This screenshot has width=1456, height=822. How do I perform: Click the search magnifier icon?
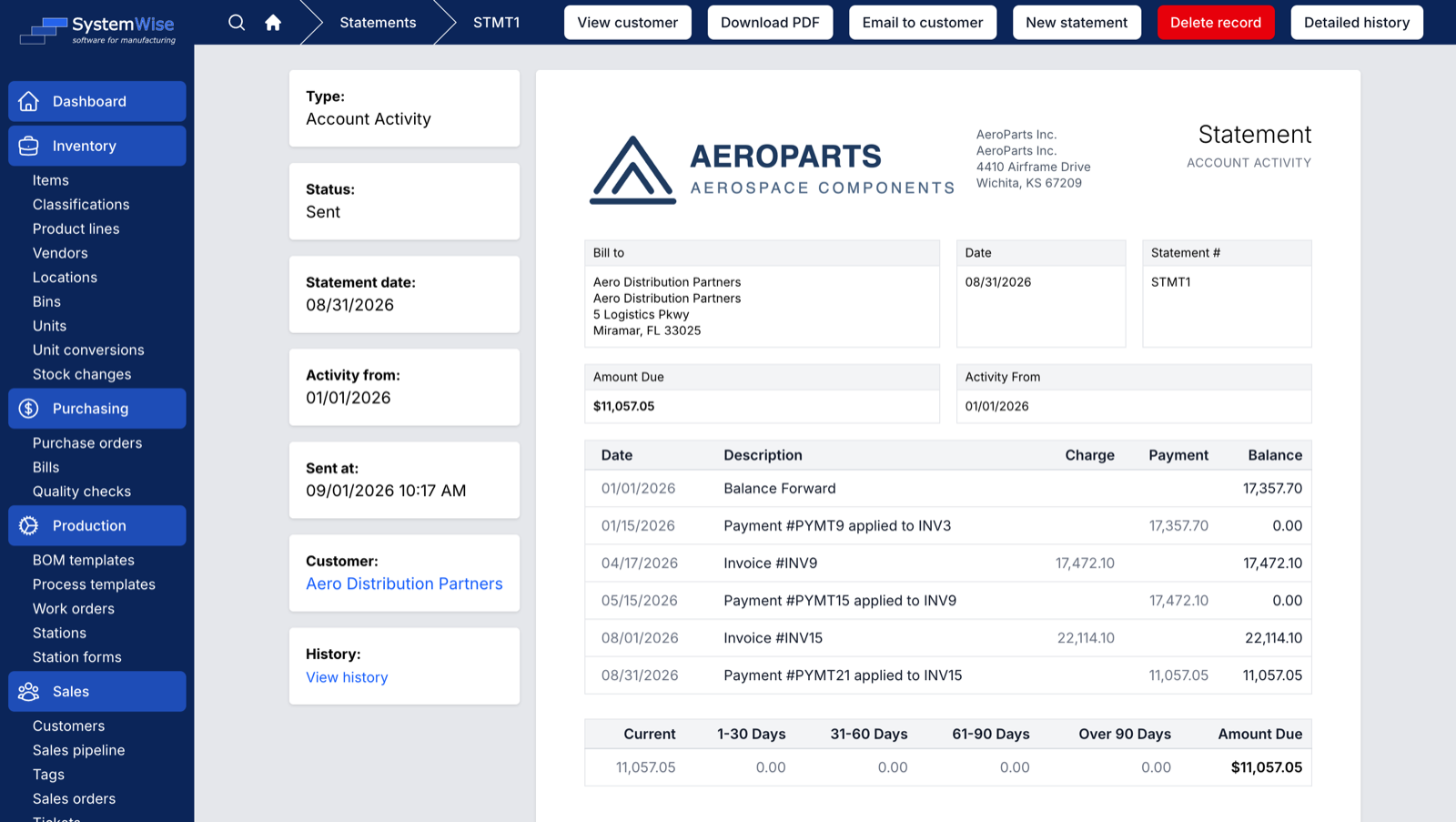pos(237,22)
